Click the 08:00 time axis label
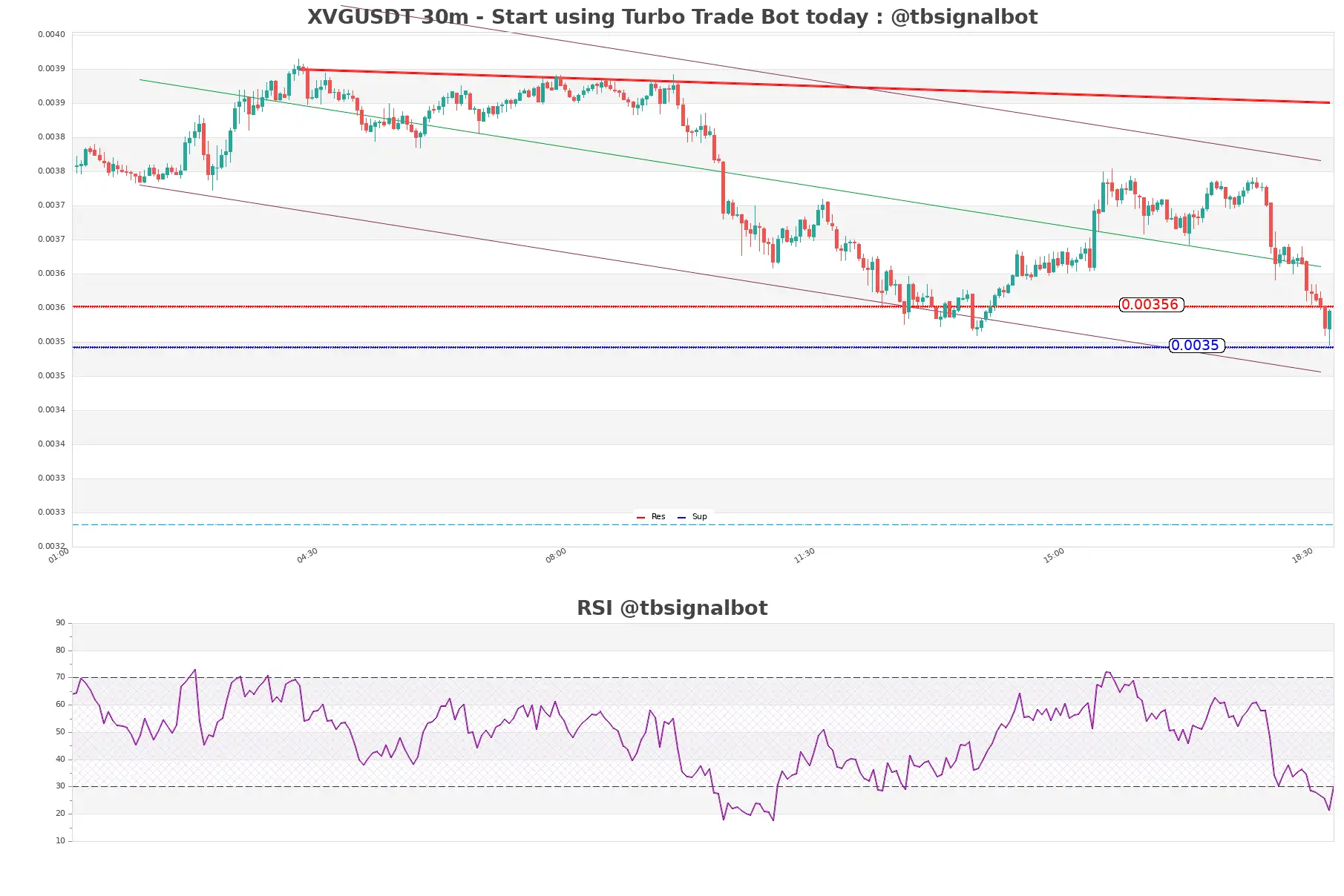Screen dimensions: 1344x896 [556, 556]
